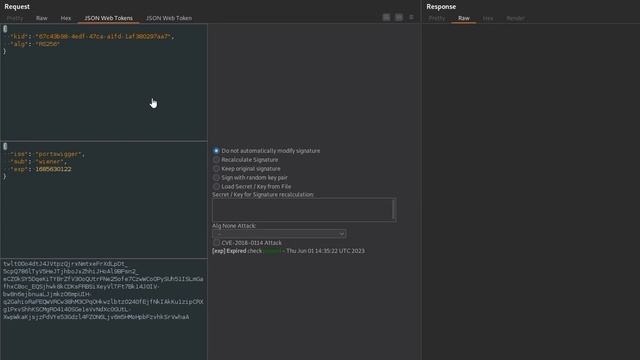Open the Response Pretty tab
The image size is (640, 360).
coord(437,18)
